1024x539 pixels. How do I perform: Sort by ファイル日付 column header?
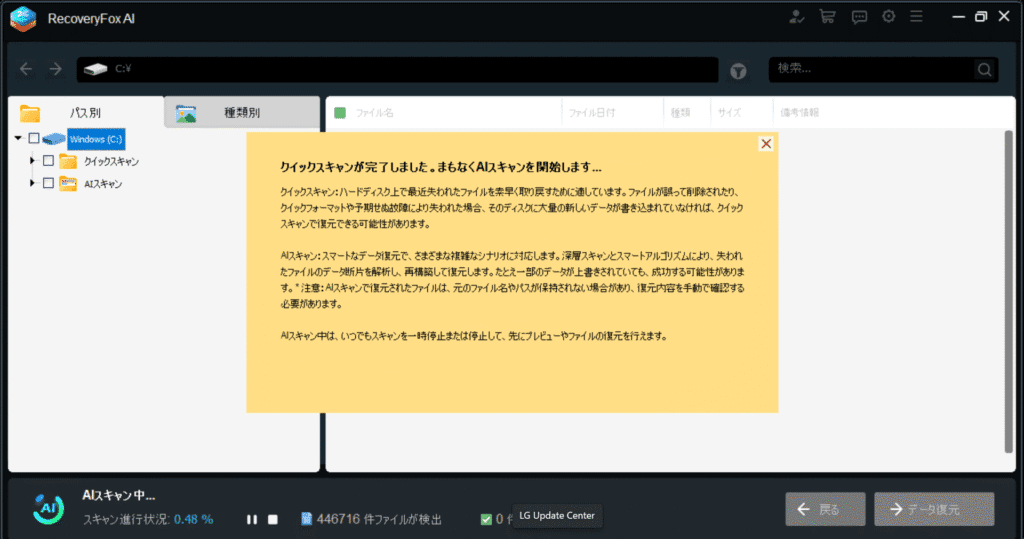(x=592, y=113)
